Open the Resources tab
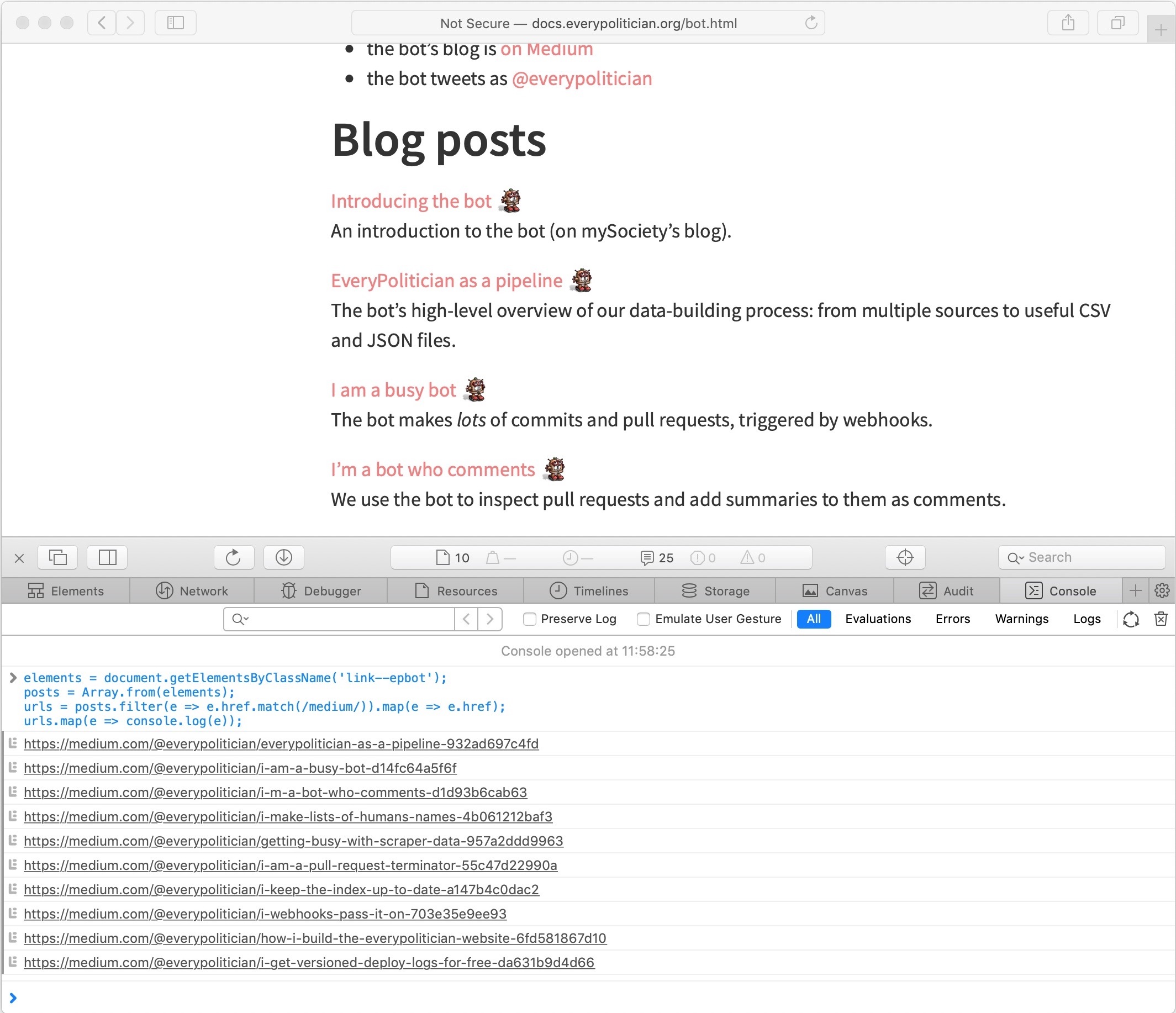 456,591
